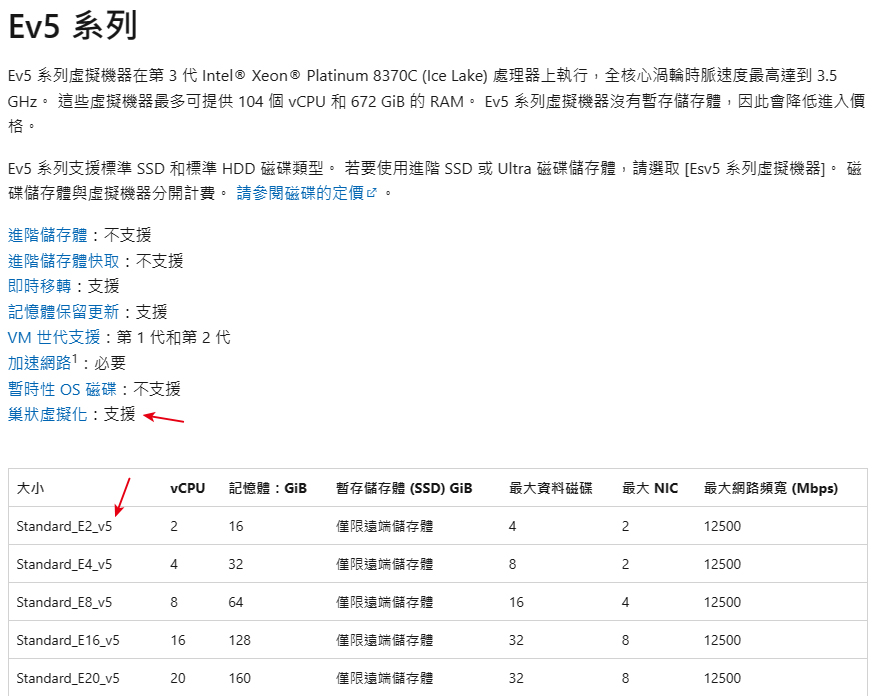Click max data disks 16 in Standard_E8_v5 row
This screenshot has width=874, height=696.
point(516,602)
